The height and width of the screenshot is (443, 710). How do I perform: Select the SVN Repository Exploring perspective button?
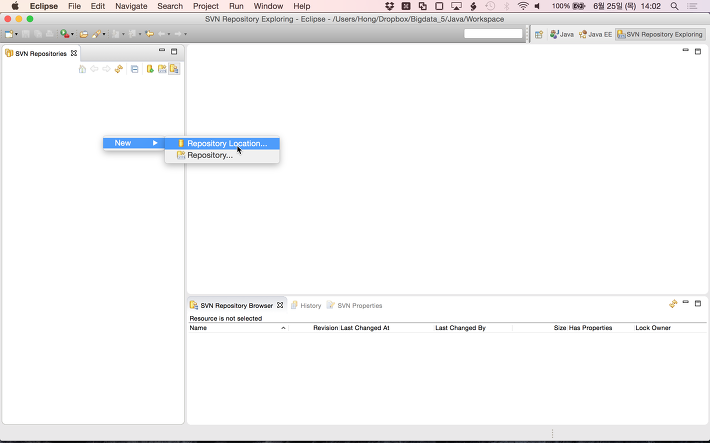[x=660, y=34]
